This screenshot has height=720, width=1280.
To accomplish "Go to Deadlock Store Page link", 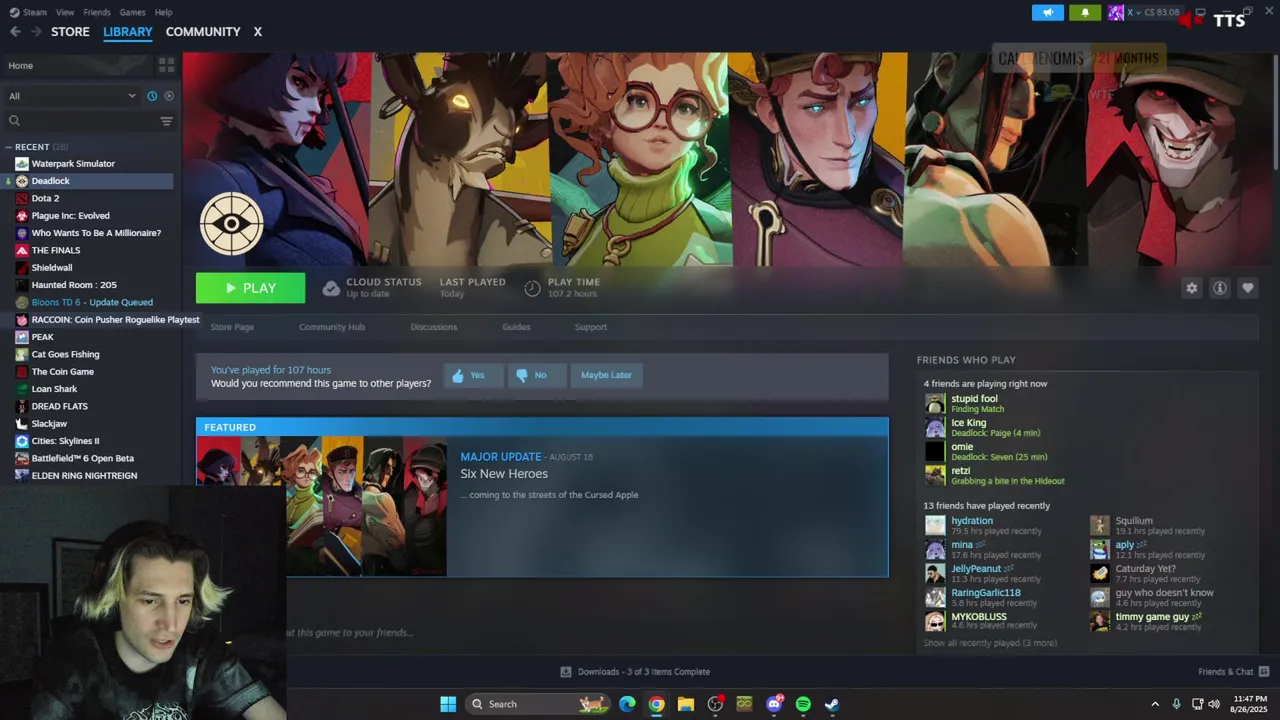I will point(232,327).
